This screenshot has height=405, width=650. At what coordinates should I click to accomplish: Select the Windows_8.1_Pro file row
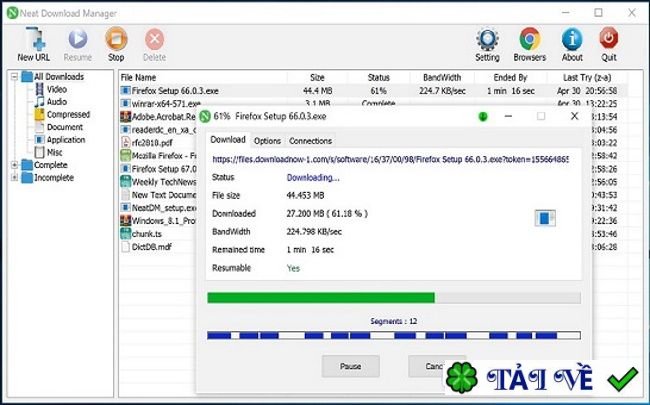point(158,221)
